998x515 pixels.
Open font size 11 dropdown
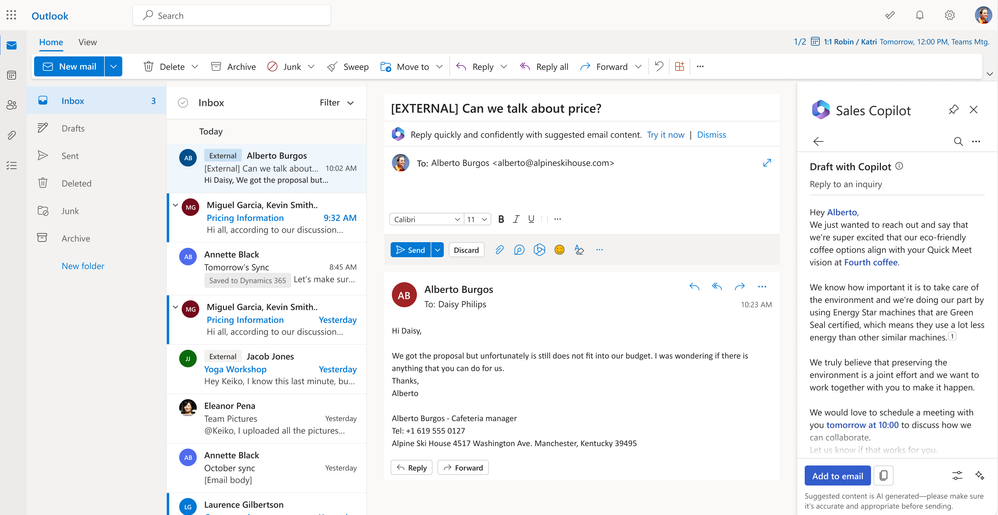click(477, 219)
